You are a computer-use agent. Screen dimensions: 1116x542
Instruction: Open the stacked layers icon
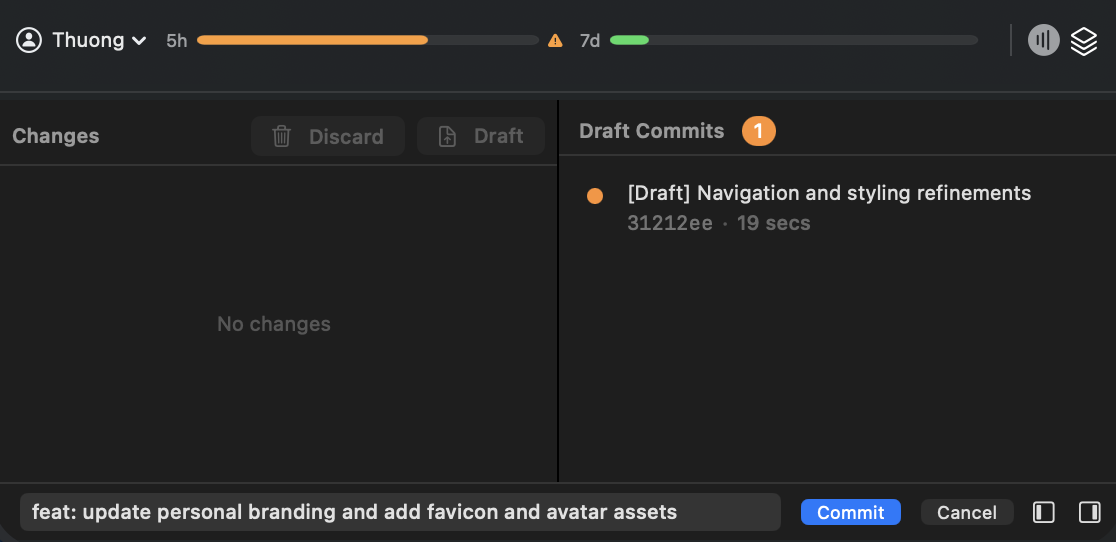[x=1084, y=40]
